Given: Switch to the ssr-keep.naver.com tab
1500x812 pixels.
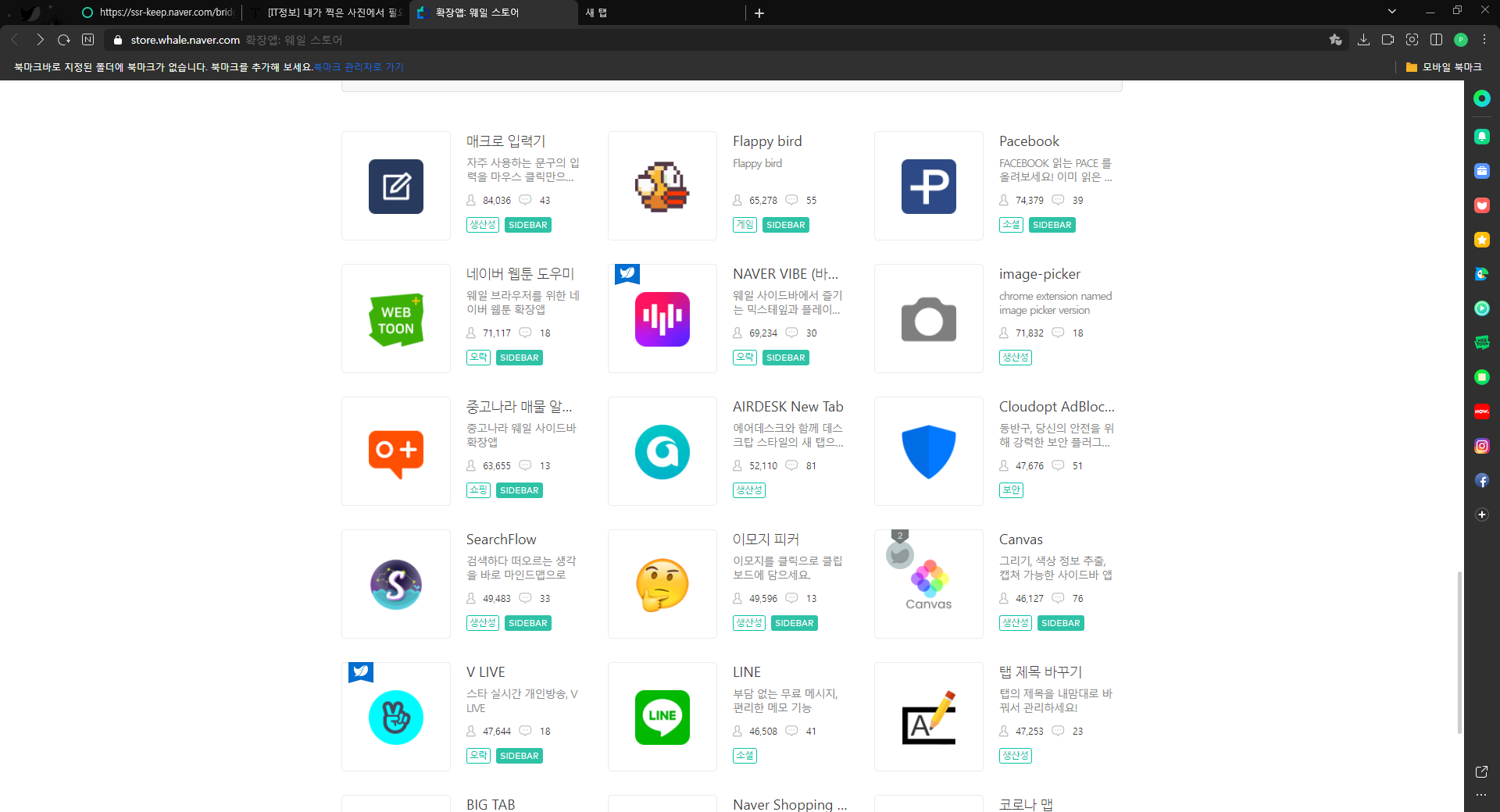Looking at the screenshot, I should click(158, 12).
